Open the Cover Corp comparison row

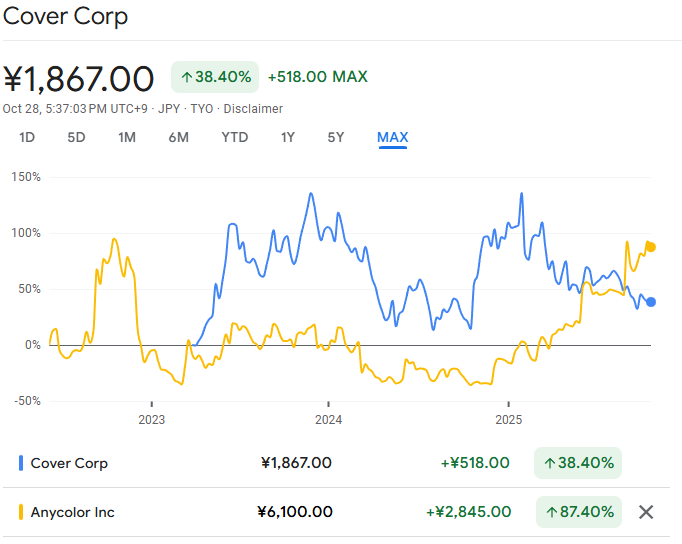tap(336, 463)
